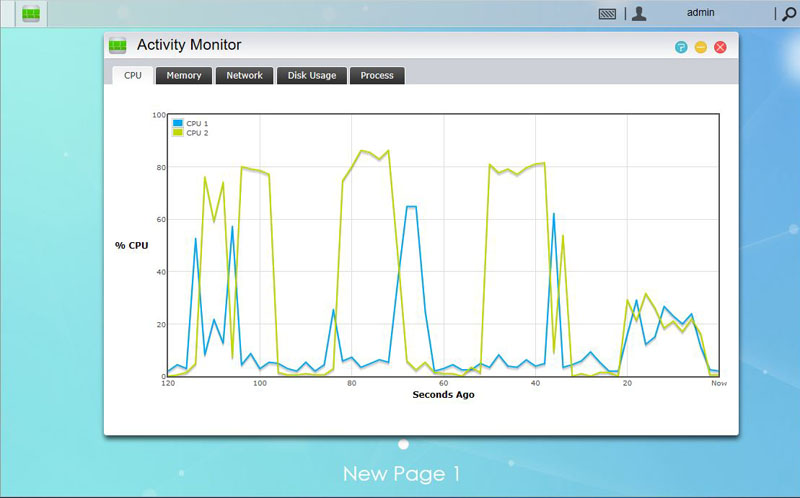Viewport: 800px width, 498px height.
Task: Click the admin username label
Action: [x=701, y=13]
